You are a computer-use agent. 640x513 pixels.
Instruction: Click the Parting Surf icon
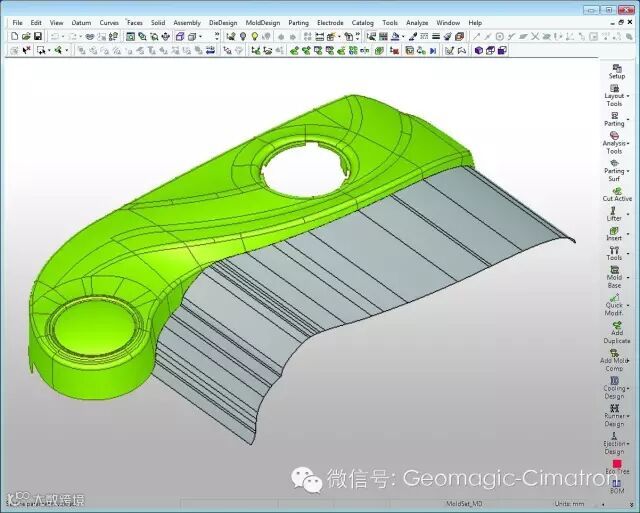[614, 163]
